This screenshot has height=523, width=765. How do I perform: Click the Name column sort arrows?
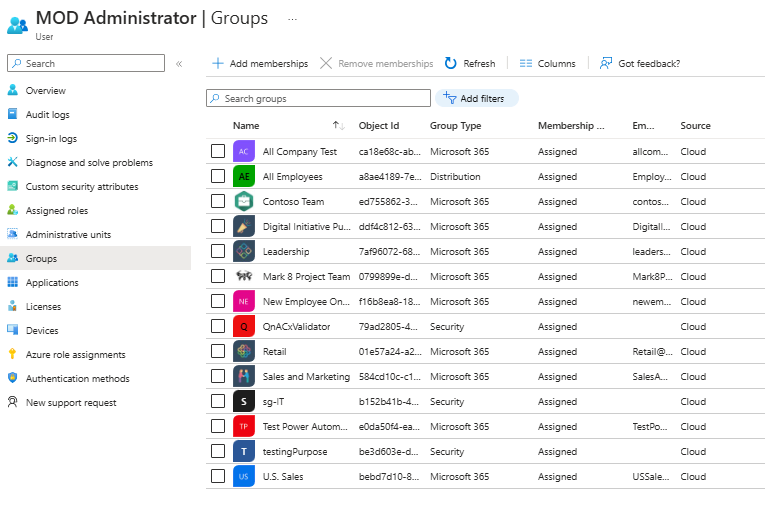click(x=339, y=125)
